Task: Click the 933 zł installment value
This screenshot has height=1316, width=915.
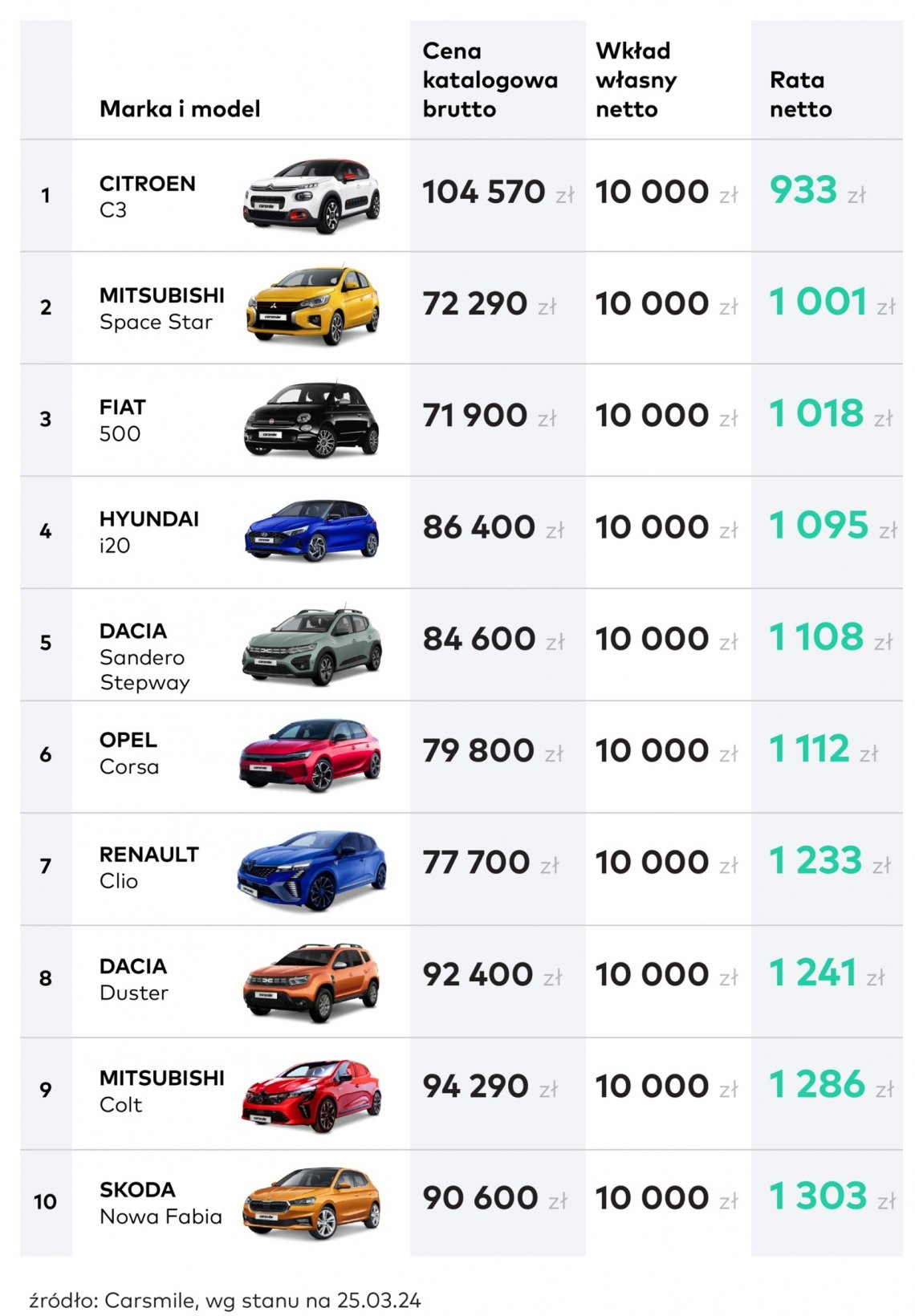Action: (817, 191)
